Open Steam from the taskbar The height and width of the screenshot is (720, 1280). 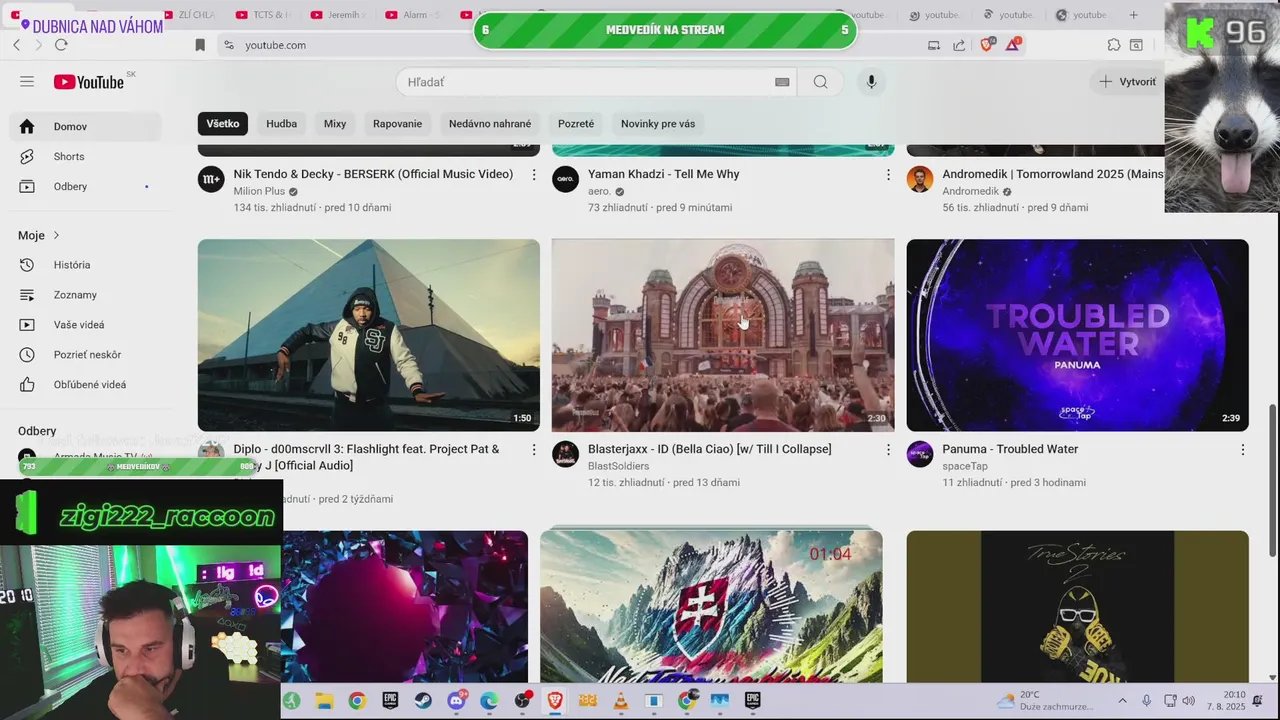(x=423, y=701)
